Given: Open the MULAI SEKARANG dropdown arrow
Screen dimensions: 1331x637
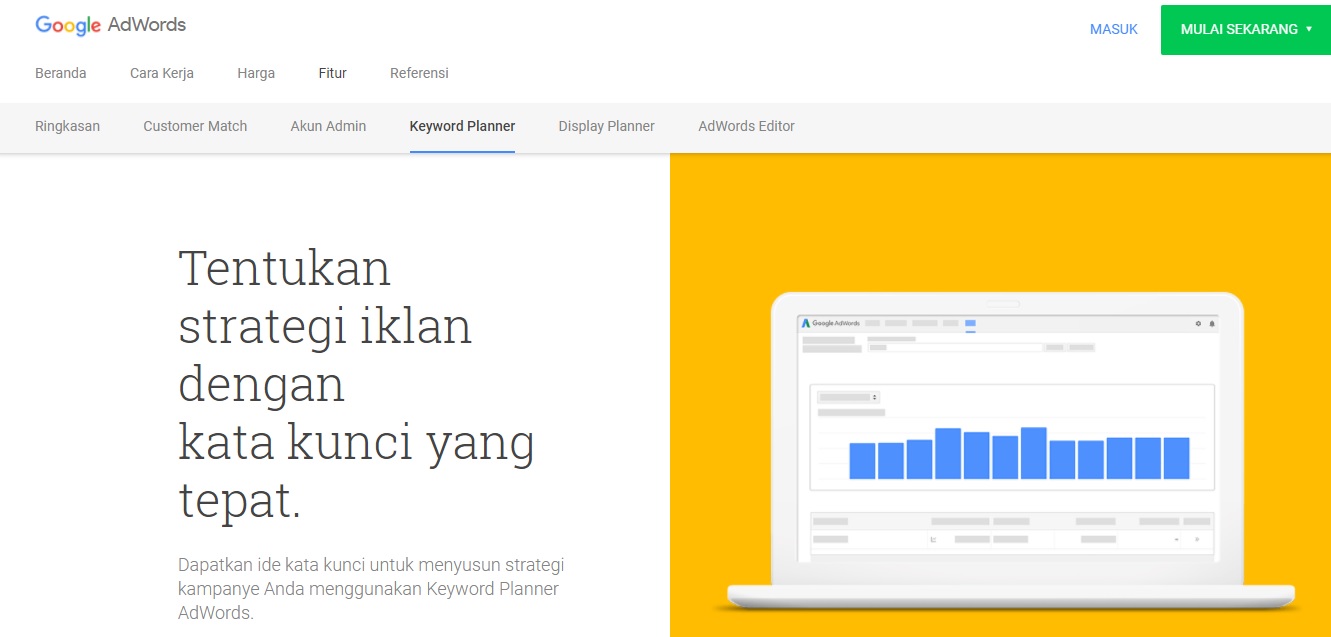Looking at the screenshot, I should pos(1308,29).
